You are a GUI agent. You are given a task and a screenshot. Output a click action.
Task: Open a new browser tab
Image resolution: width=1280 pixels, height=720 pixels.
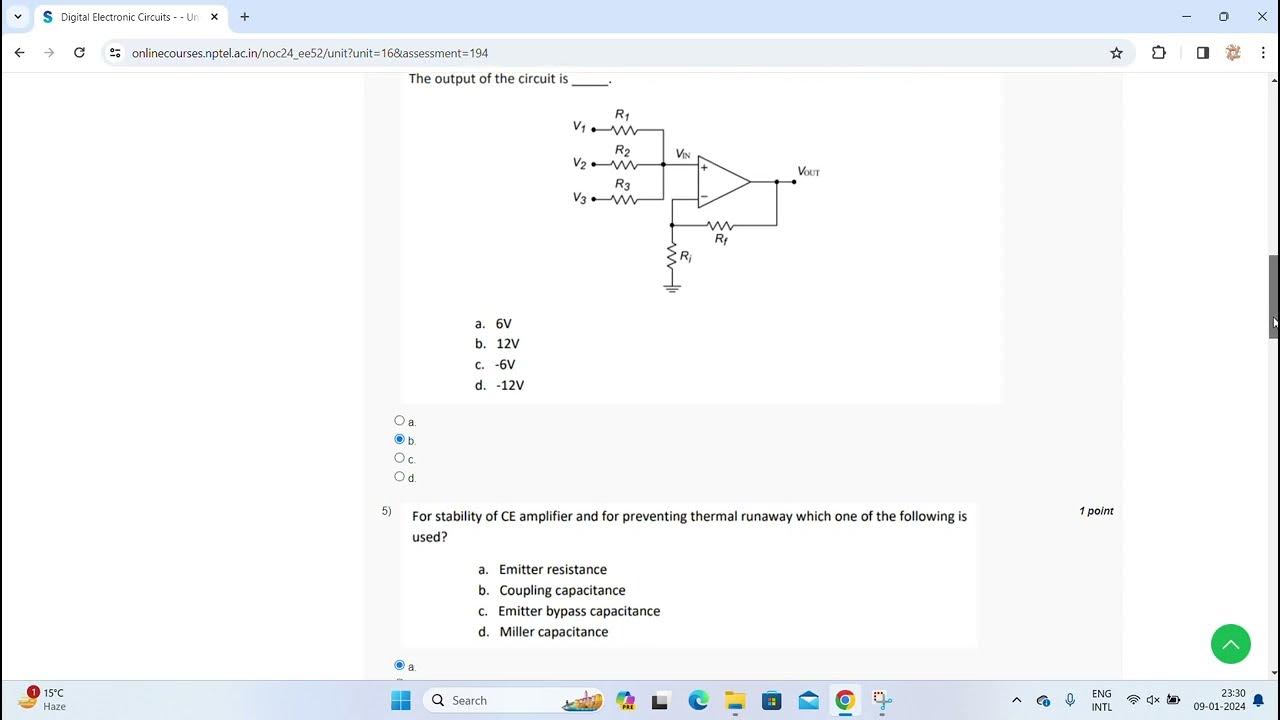(245, 17)
